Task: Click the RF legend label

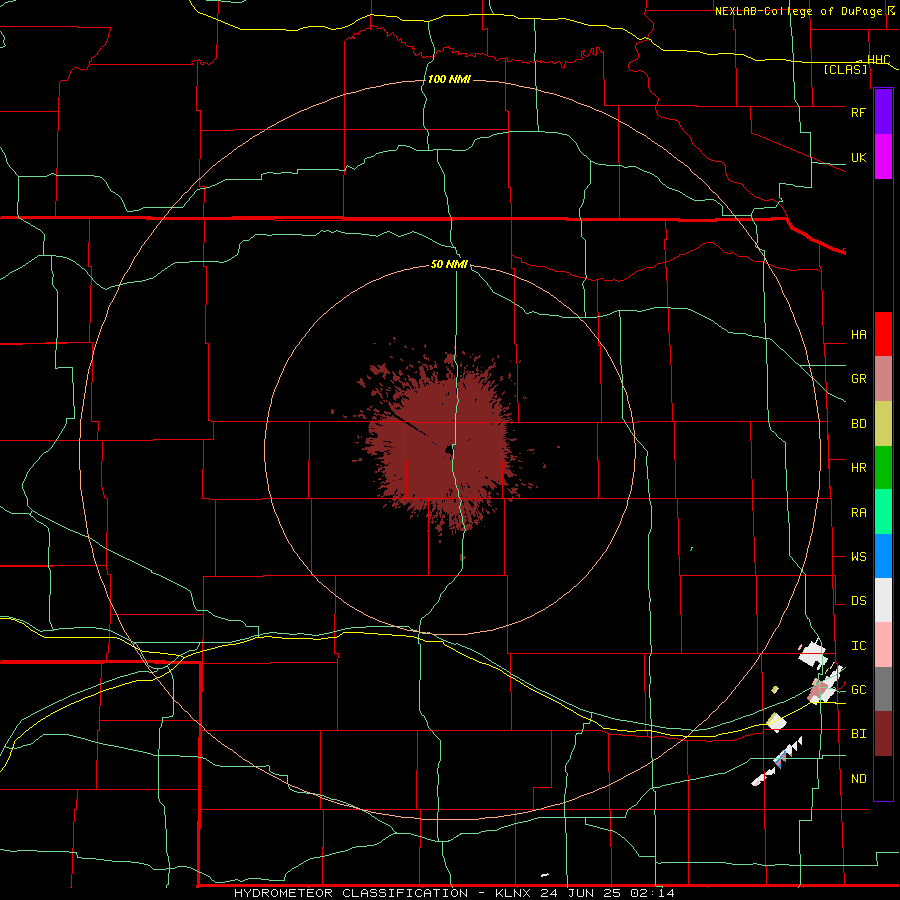Action: (858, 112)
